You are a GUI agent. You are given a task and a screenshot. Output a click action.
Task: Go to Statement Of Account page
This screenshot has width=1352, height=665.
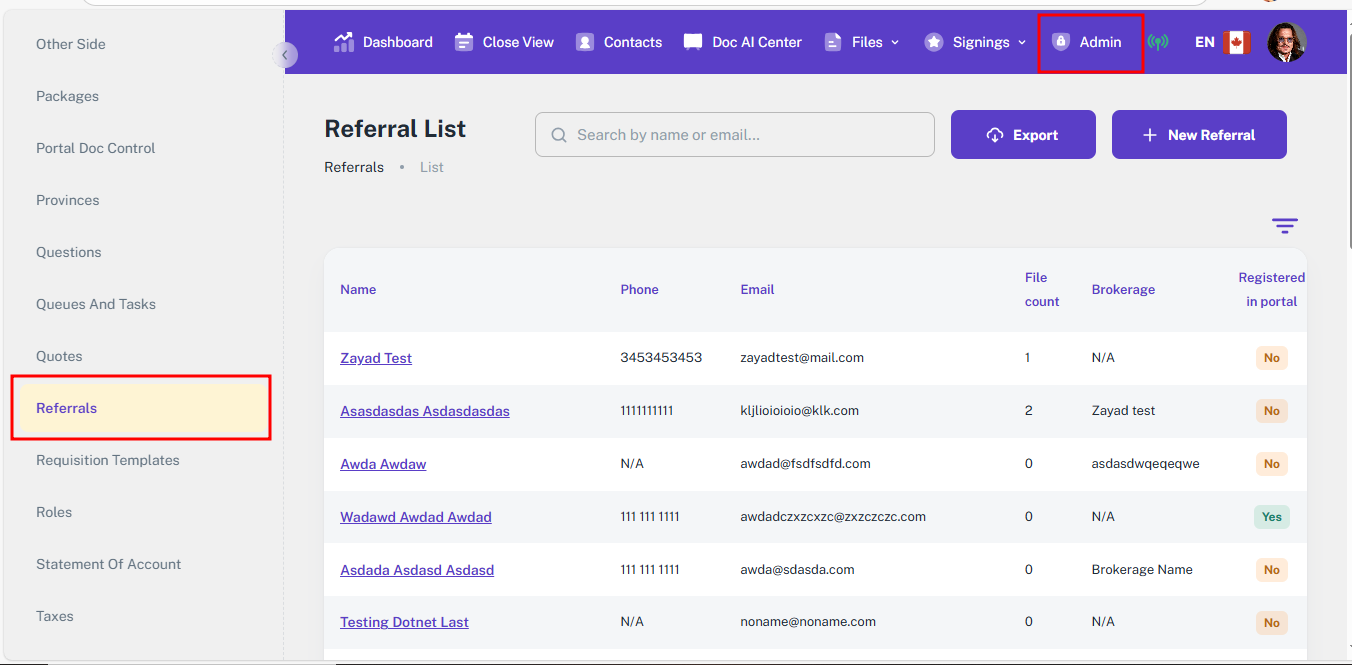pyautogui.click(x=109, y=564)
